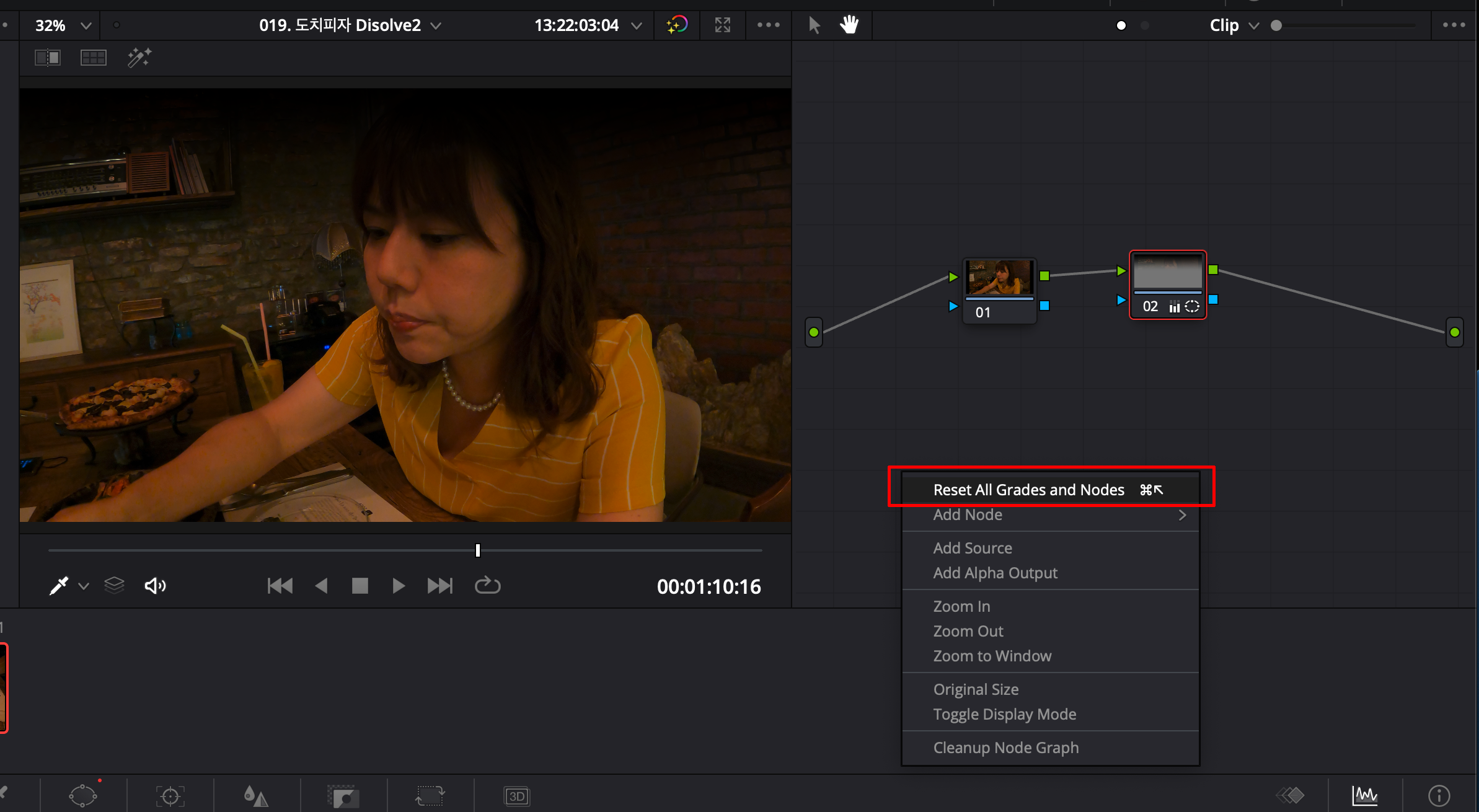
Task: Choose Reset All Grades and Nodes
Action: coord(1028,490)
